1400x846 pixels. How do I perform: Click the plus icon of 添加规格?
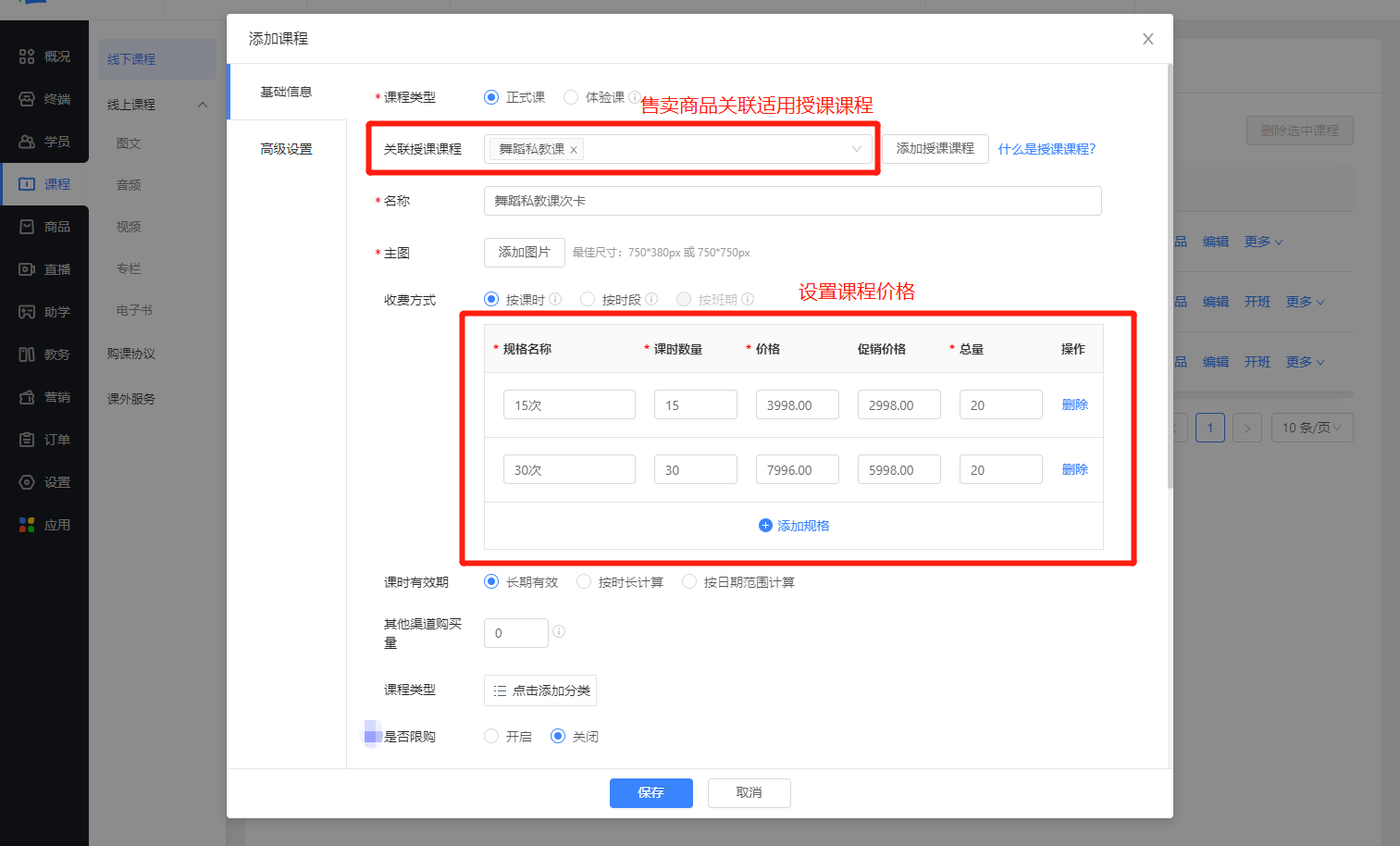tap(765, 525)
